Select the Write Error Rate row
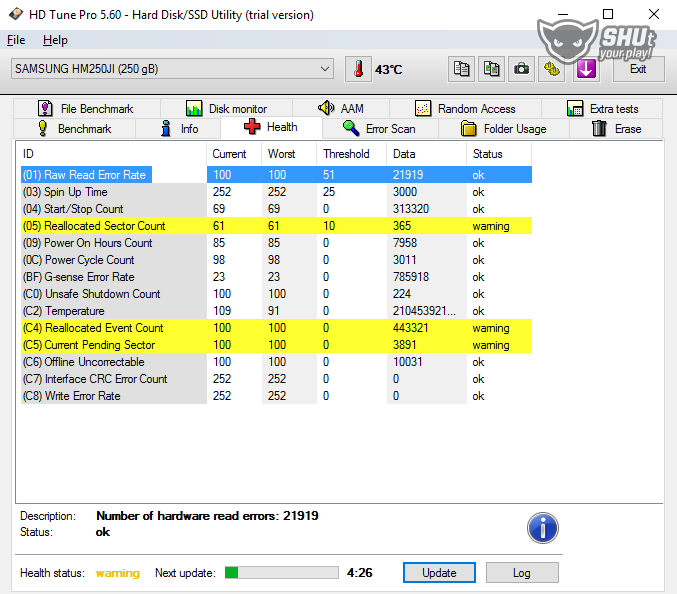Screen dimensions: 677x594 pyautogui.click(x=276, y=396)
